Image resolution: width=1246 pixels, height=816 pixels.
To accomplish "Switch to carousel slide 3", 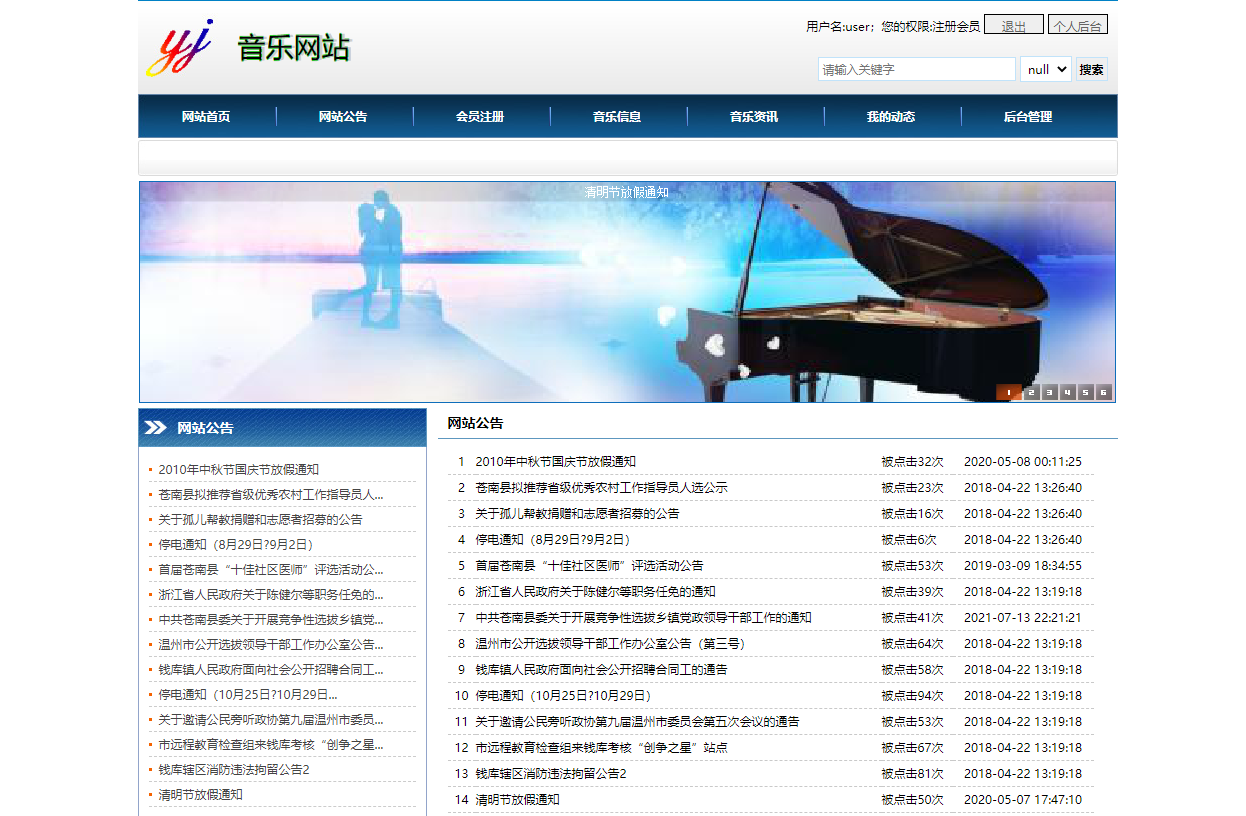I will click(1048, 393).
